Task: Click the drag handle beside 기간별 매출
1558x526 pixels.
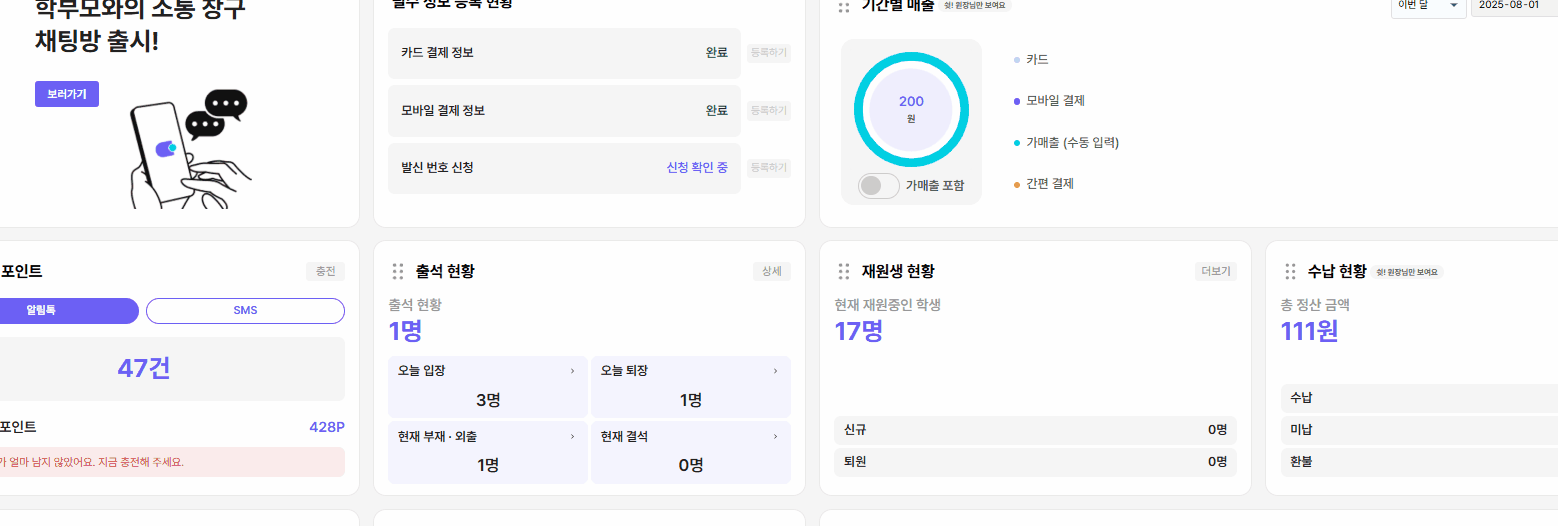Action: (844, 6)
